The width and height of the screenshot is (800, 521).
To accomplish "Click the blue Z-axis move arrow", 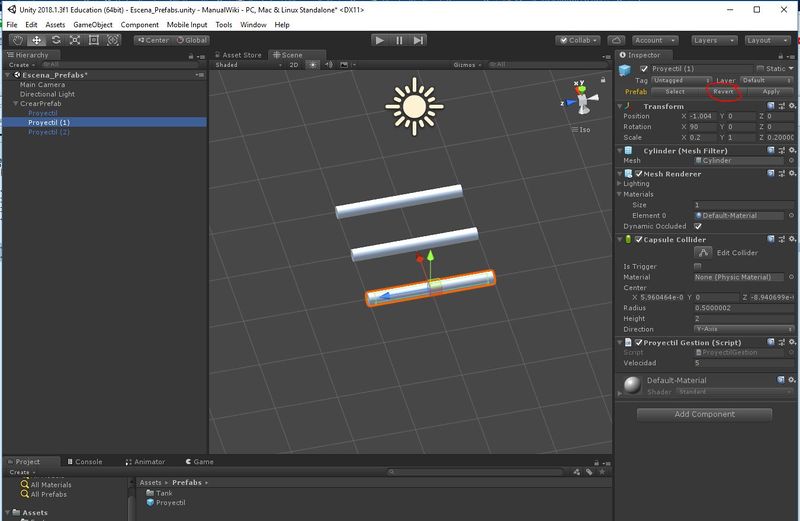I will click(x=383, y=296).
